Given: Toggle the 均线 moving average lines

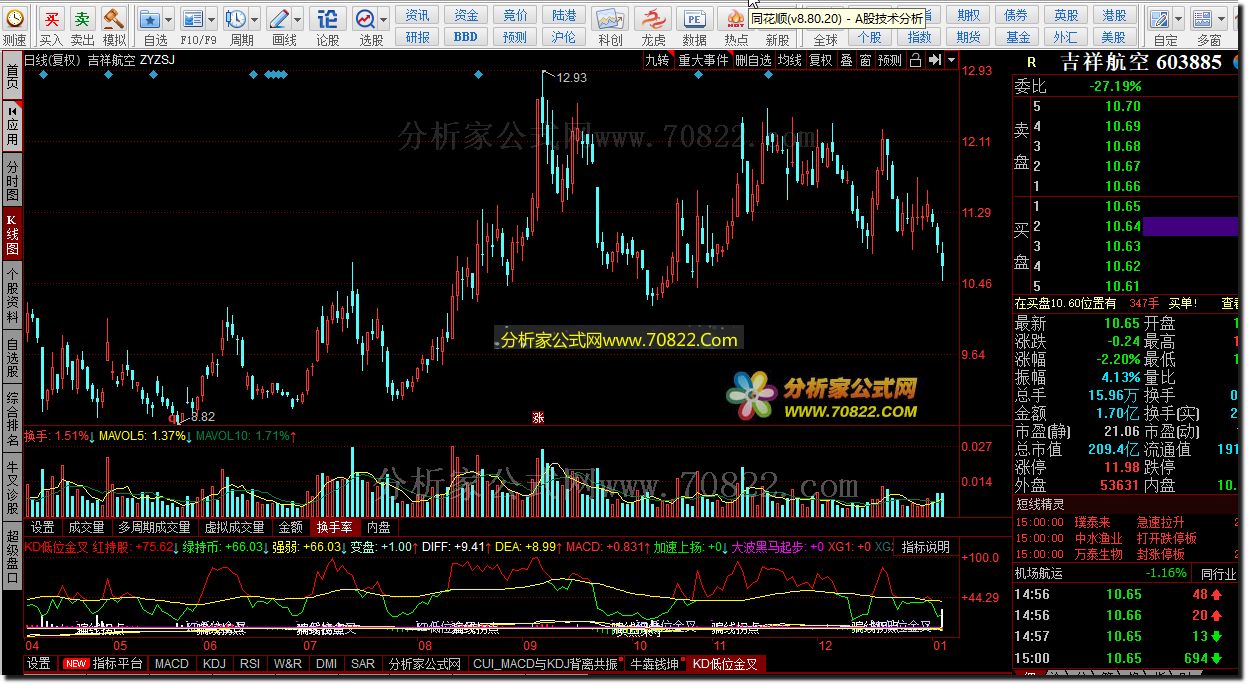Looking at the screenshot, I should click(x=790, y=60).
